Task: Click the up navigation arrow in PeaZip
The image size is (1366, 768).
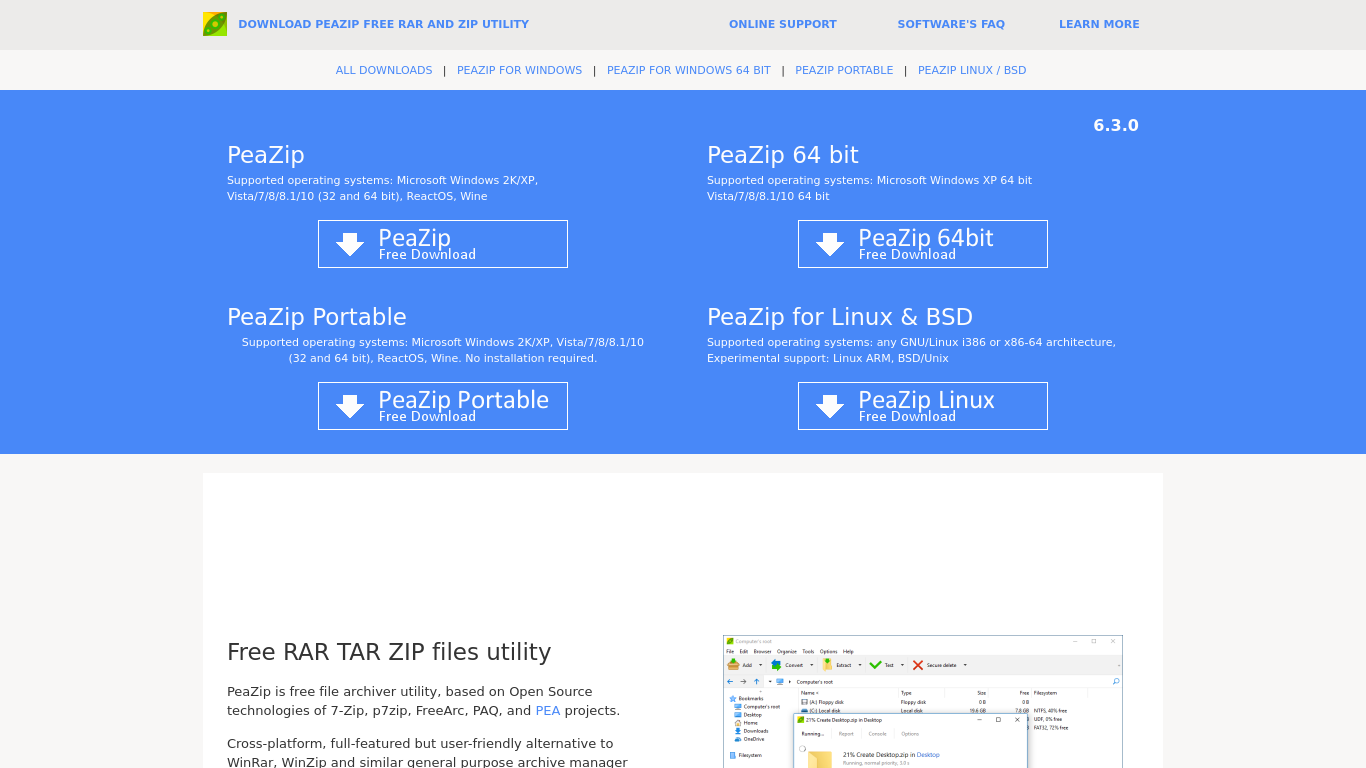Action: [756, 681]
